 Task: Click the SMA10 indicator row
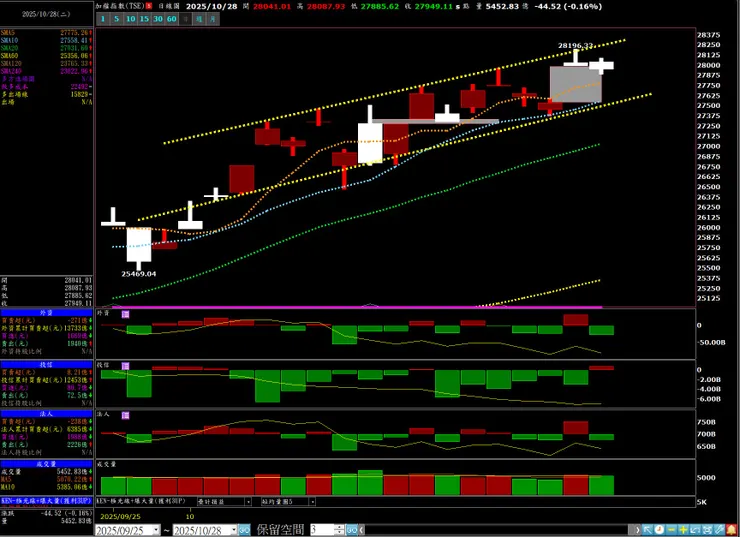(x=46, y=41)
